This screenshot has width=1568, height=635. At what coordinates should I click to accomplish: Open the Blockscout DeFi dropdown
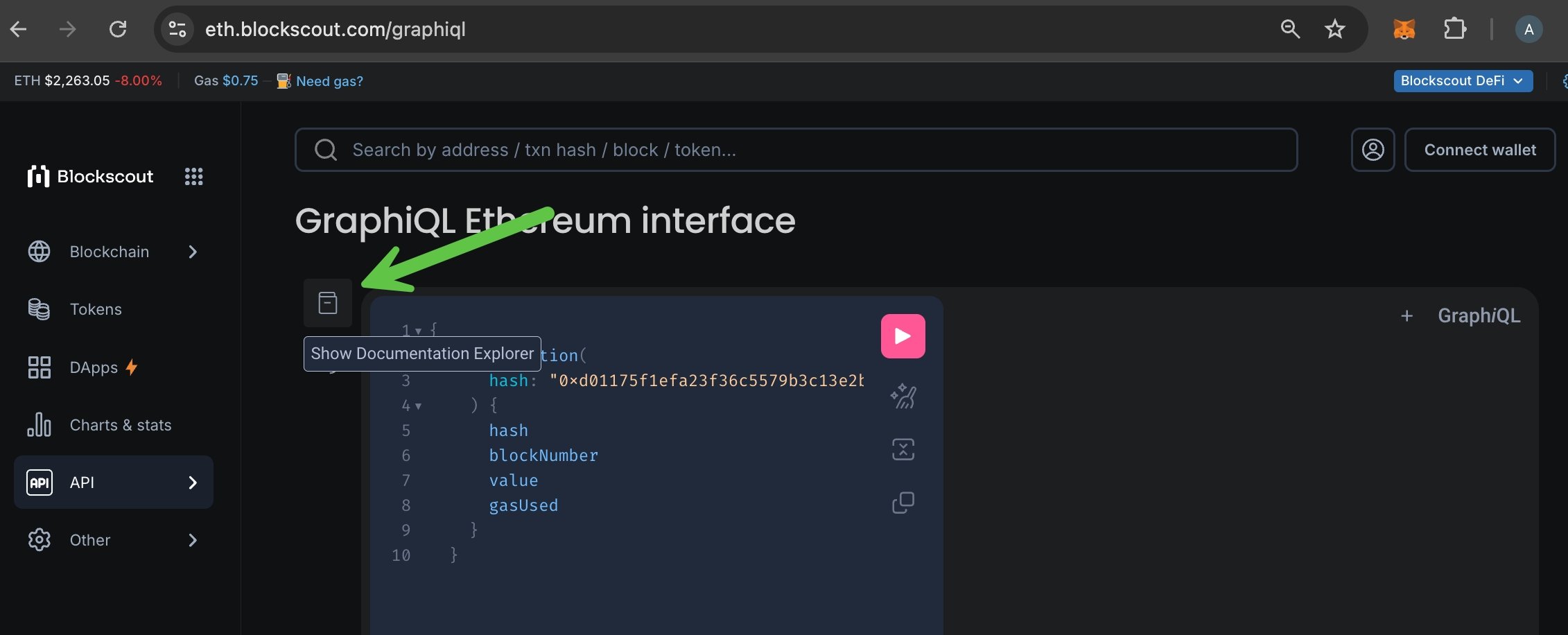pos(1463,81)
